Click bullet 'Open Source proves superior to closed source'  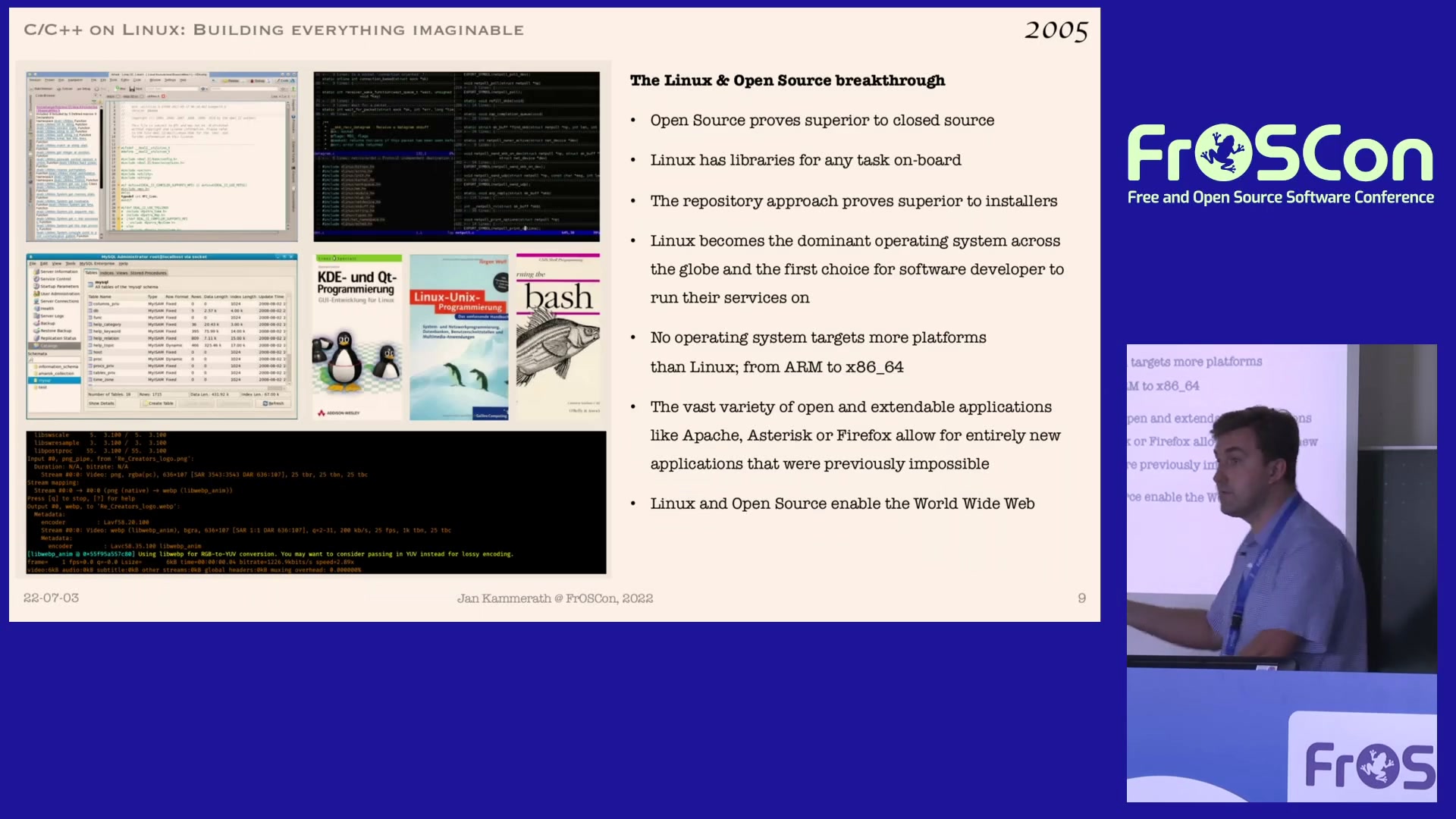tap(822, 121)
